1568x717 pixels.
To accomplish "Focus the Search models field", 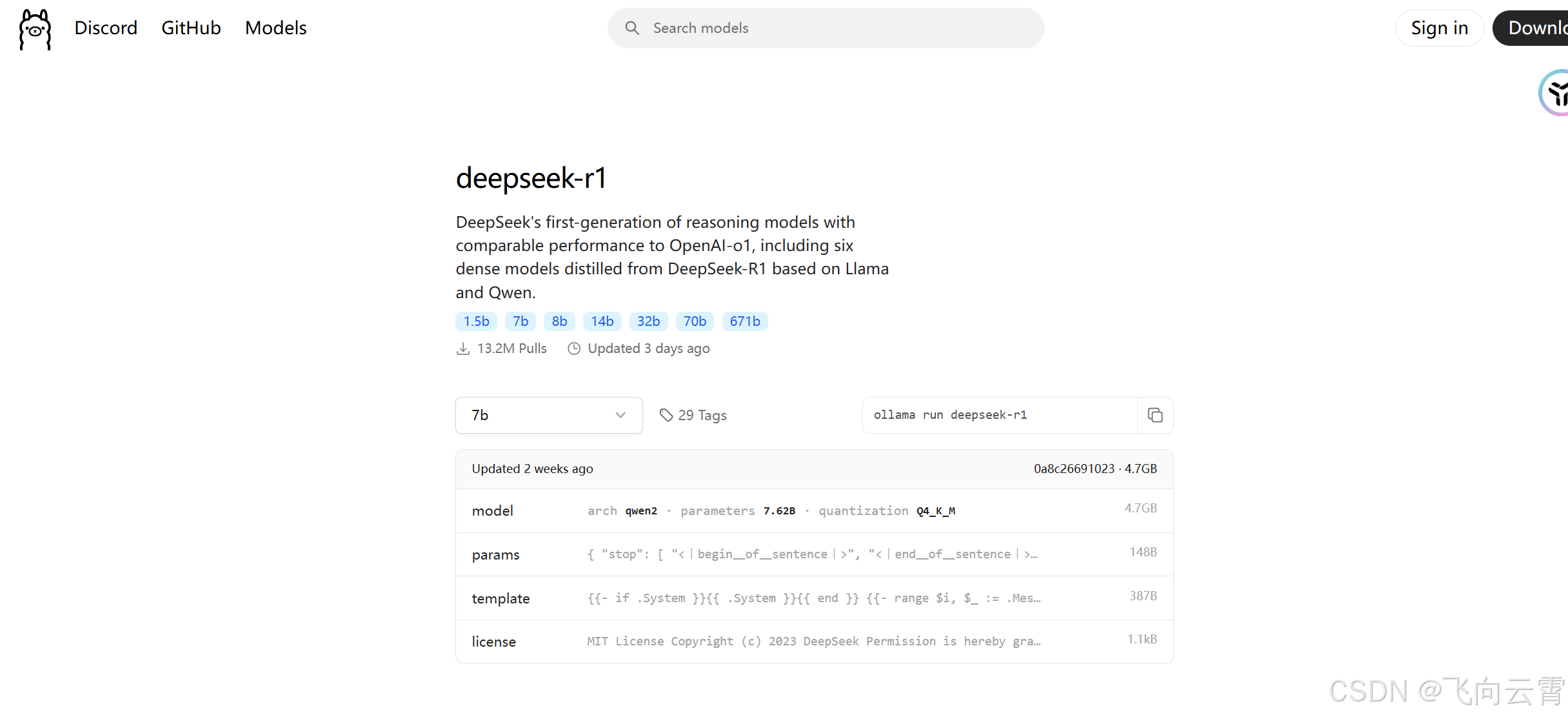I will 826,28.
